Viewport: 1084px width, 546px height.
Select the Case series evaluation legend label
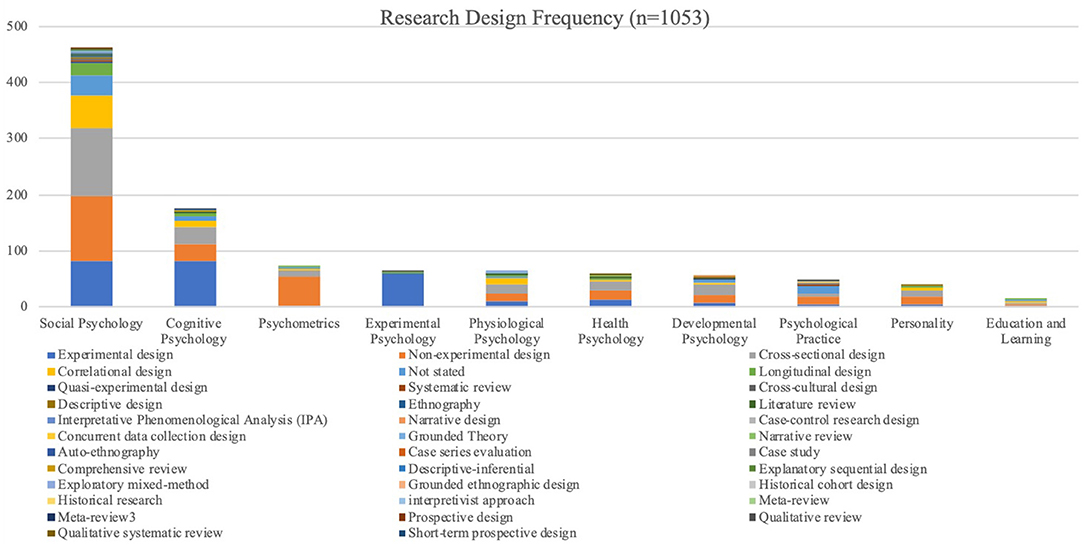469,453
